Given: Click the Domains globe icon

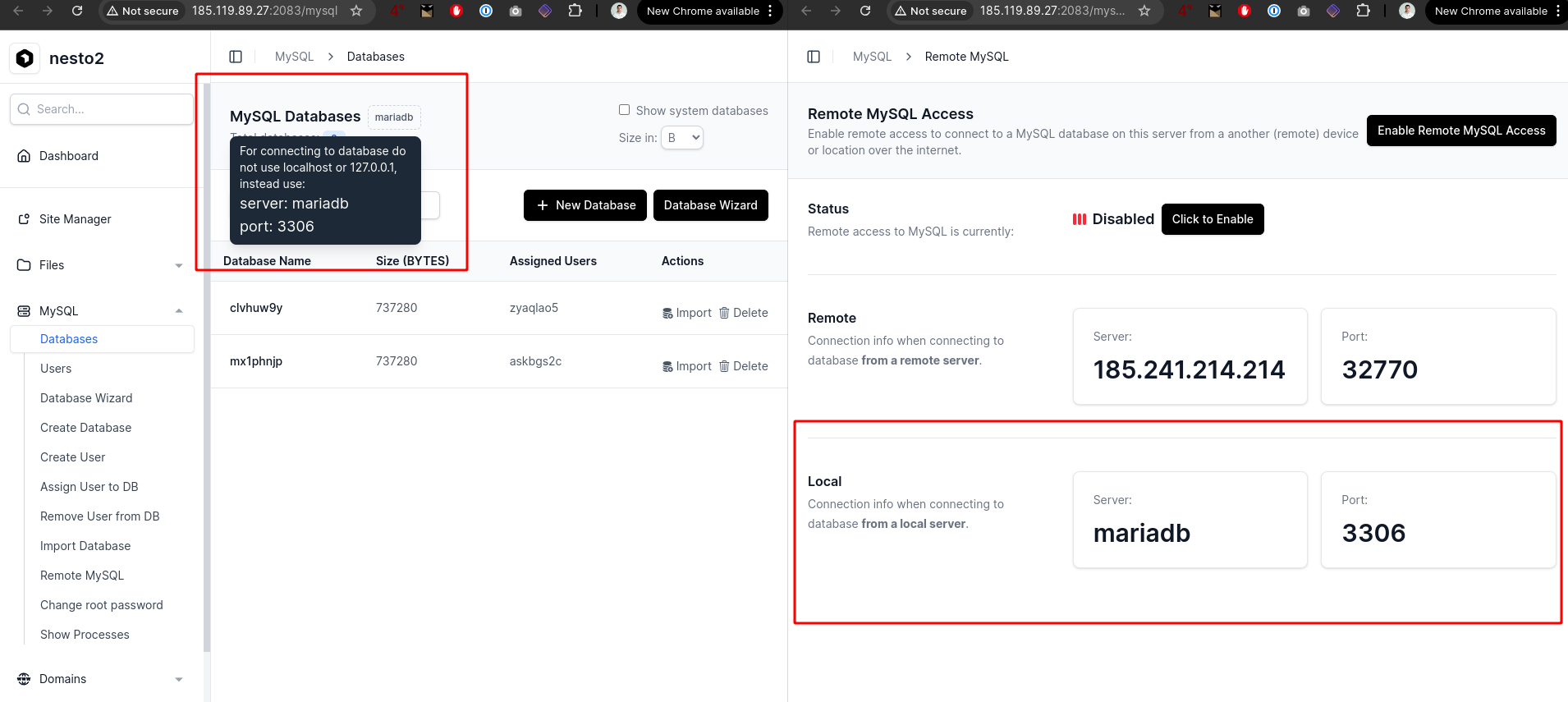Looking at the screenshot, I should [24, 679].
